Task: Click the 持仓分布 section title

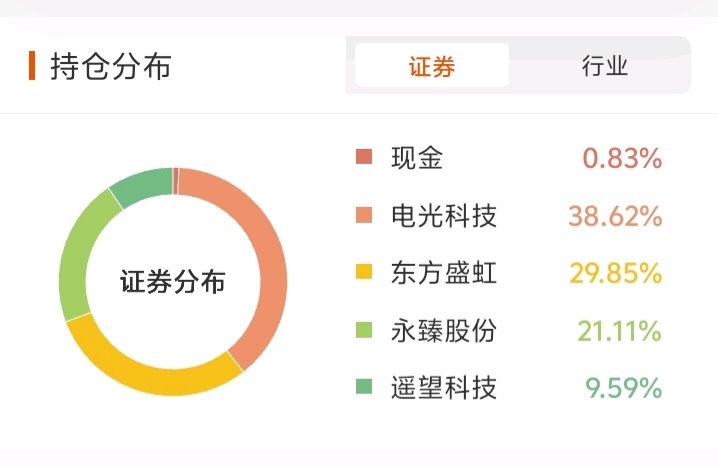Action: [111, 67]
